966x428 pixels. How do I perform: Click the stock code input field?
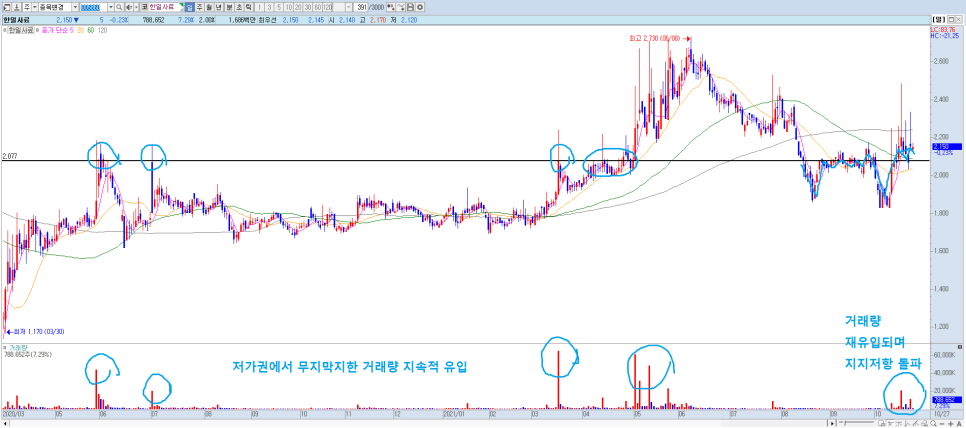[x=94, y=7]
